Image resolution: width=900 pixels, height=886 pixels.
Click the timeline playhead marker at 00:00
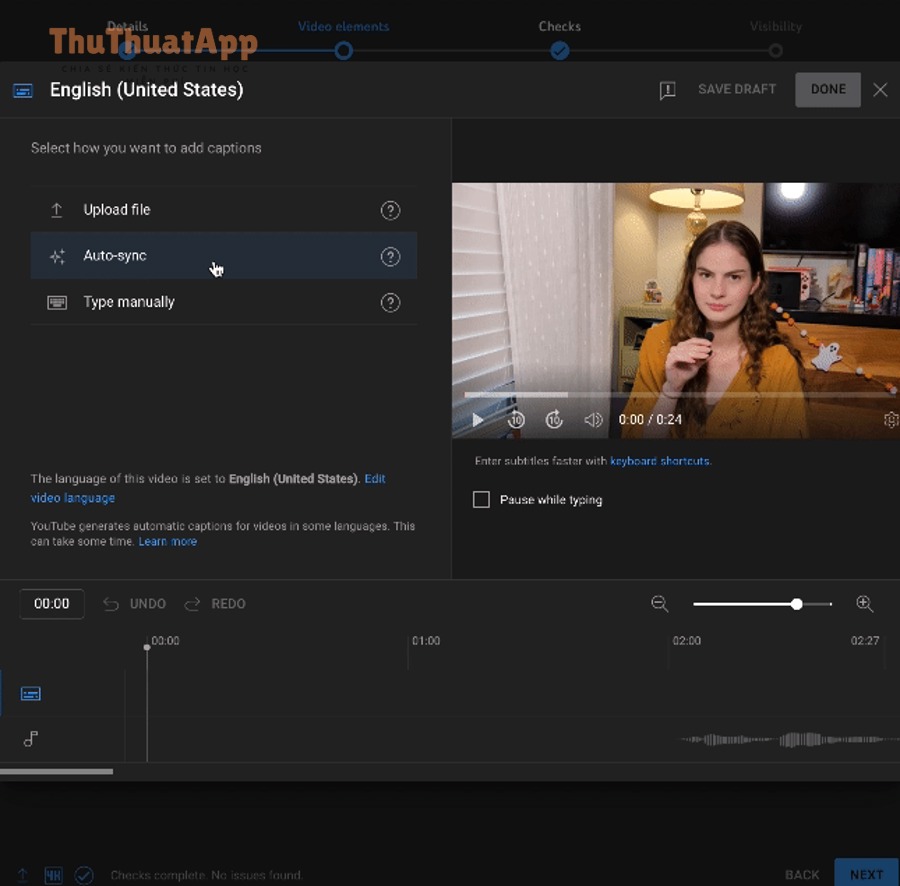tap(147, 647)
